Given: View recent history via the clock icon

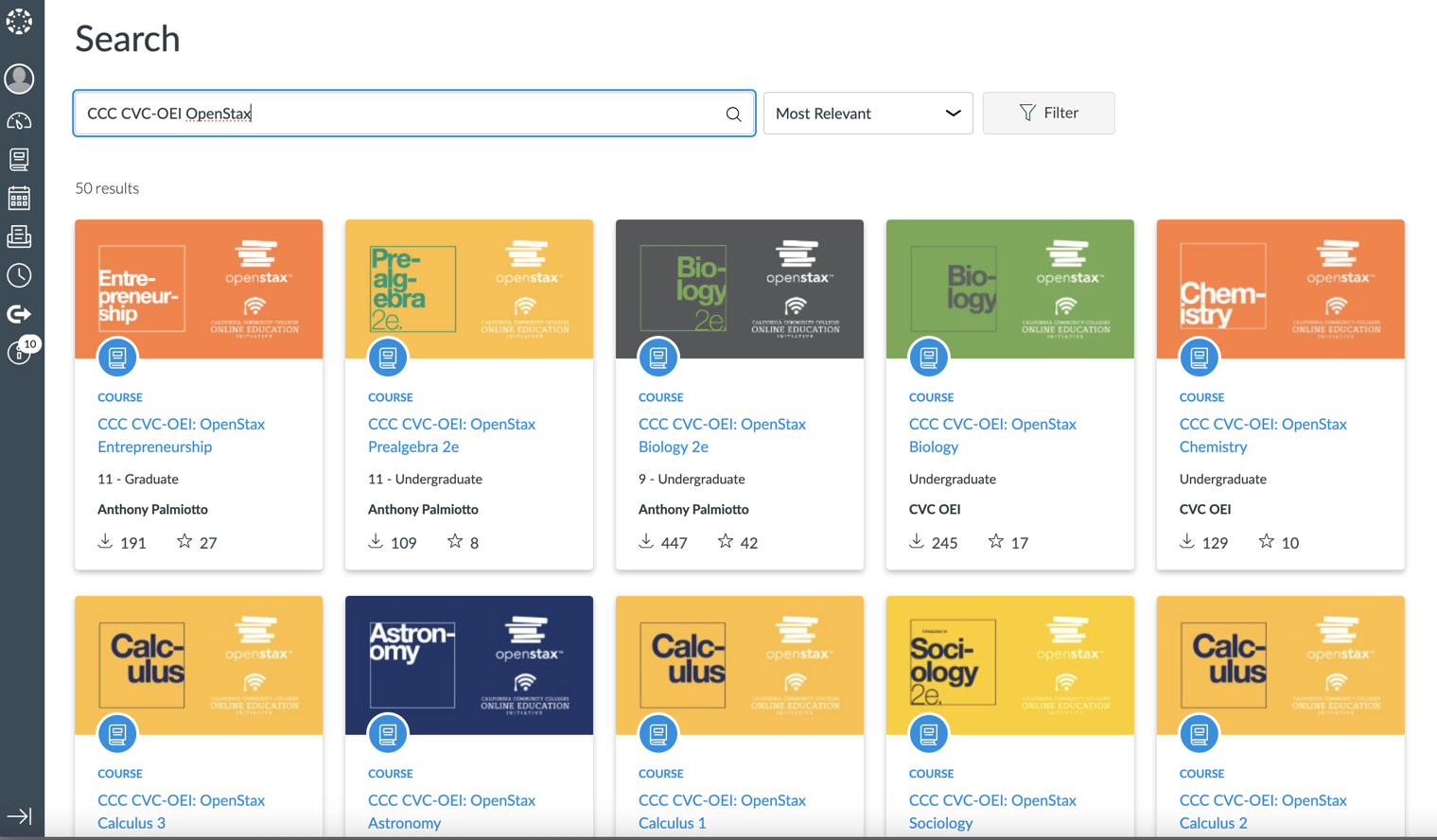Looking at the screenshot, I should click(x=20, y=275).
